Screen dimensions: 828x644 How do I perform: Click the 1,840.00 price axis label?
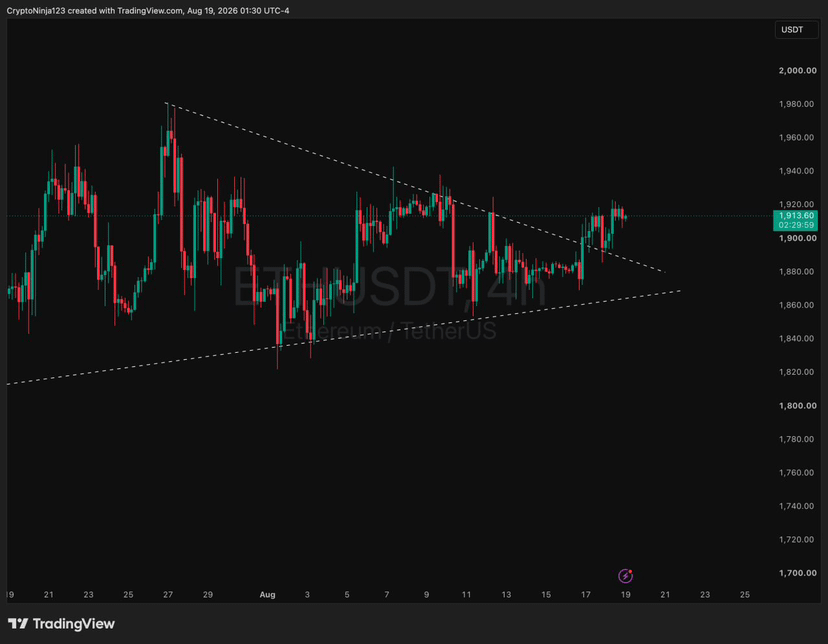click(796, 338)
